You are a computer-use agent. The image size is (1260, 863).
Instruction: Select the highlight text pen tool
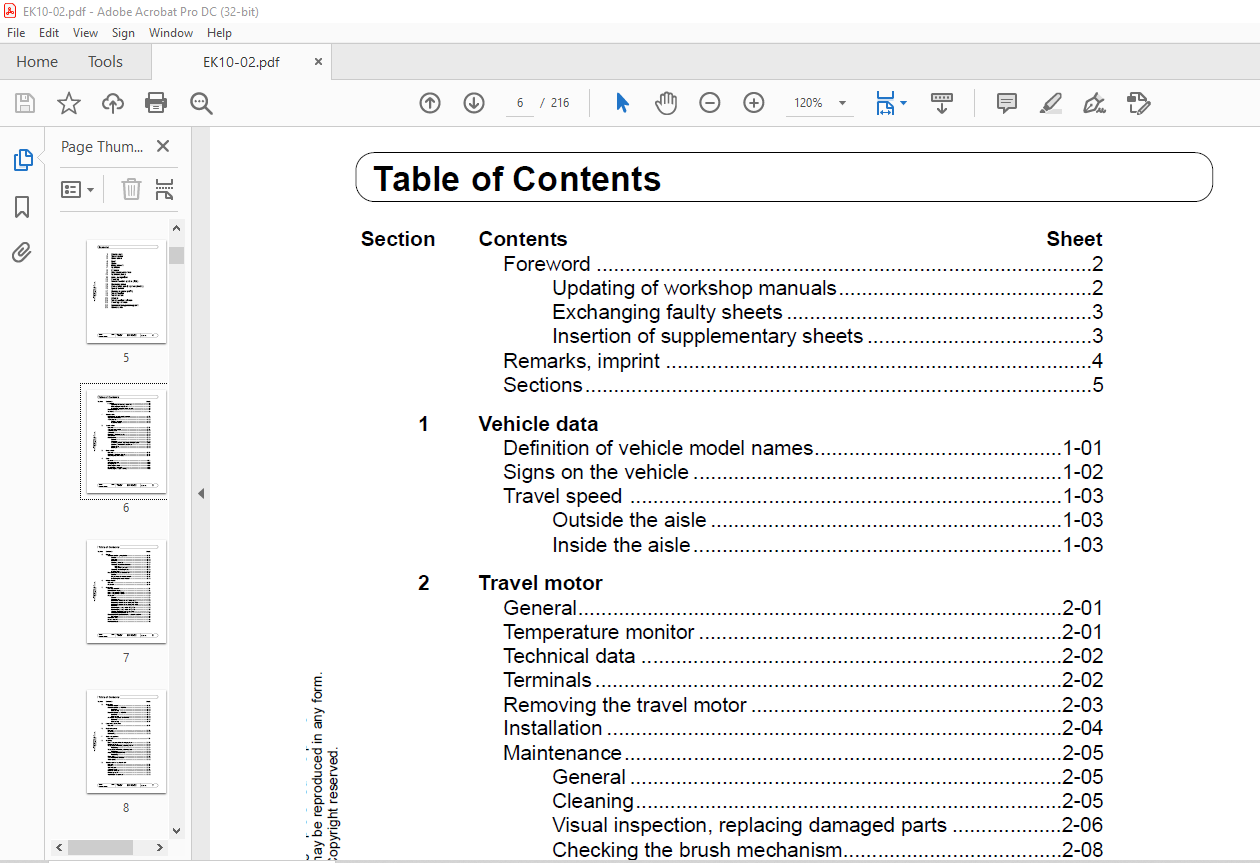coord(1050,103)
